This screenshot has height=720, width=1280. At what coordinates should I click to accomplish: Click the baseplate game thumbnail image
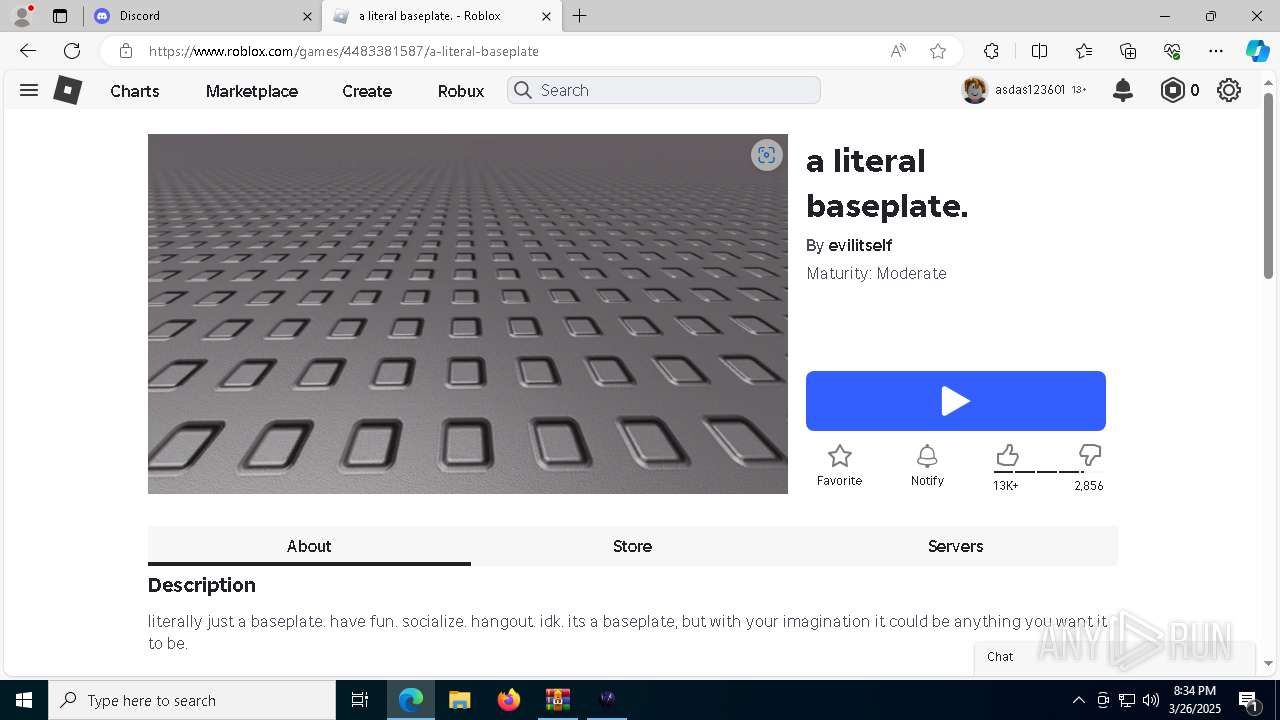468,314
